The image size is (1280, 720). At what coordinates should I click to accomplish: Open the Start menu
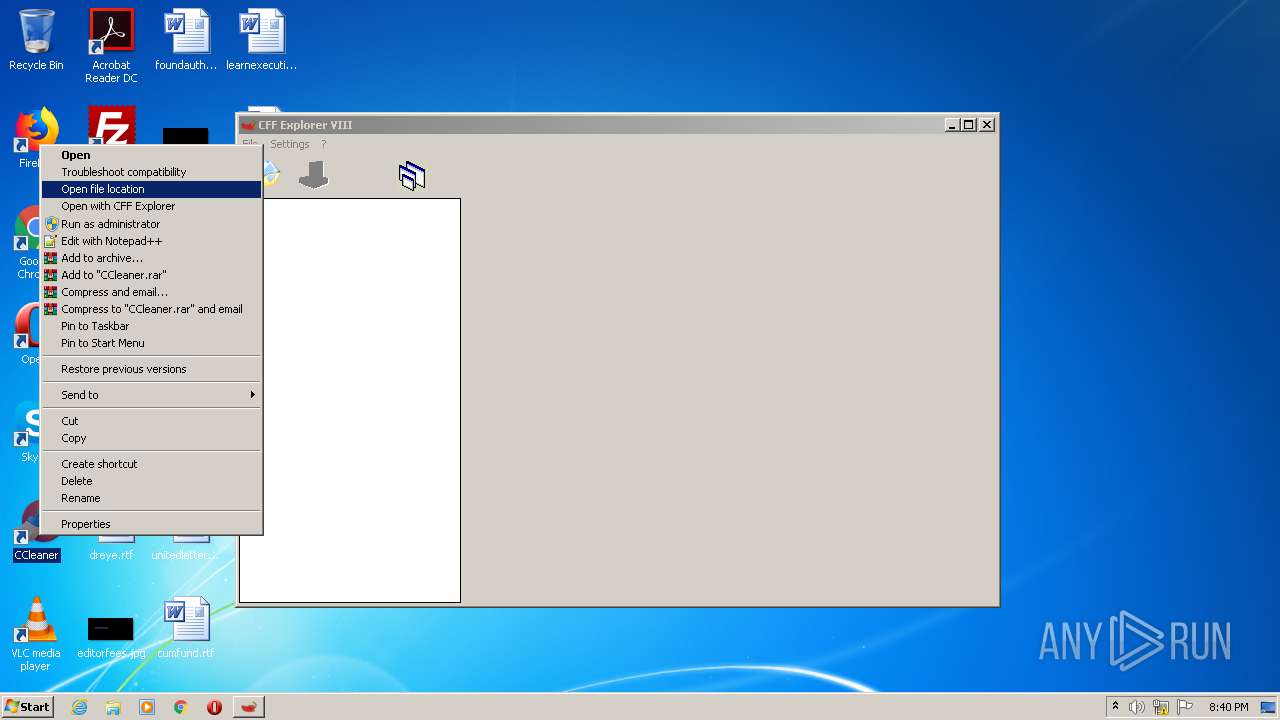[x=27, y=707]
